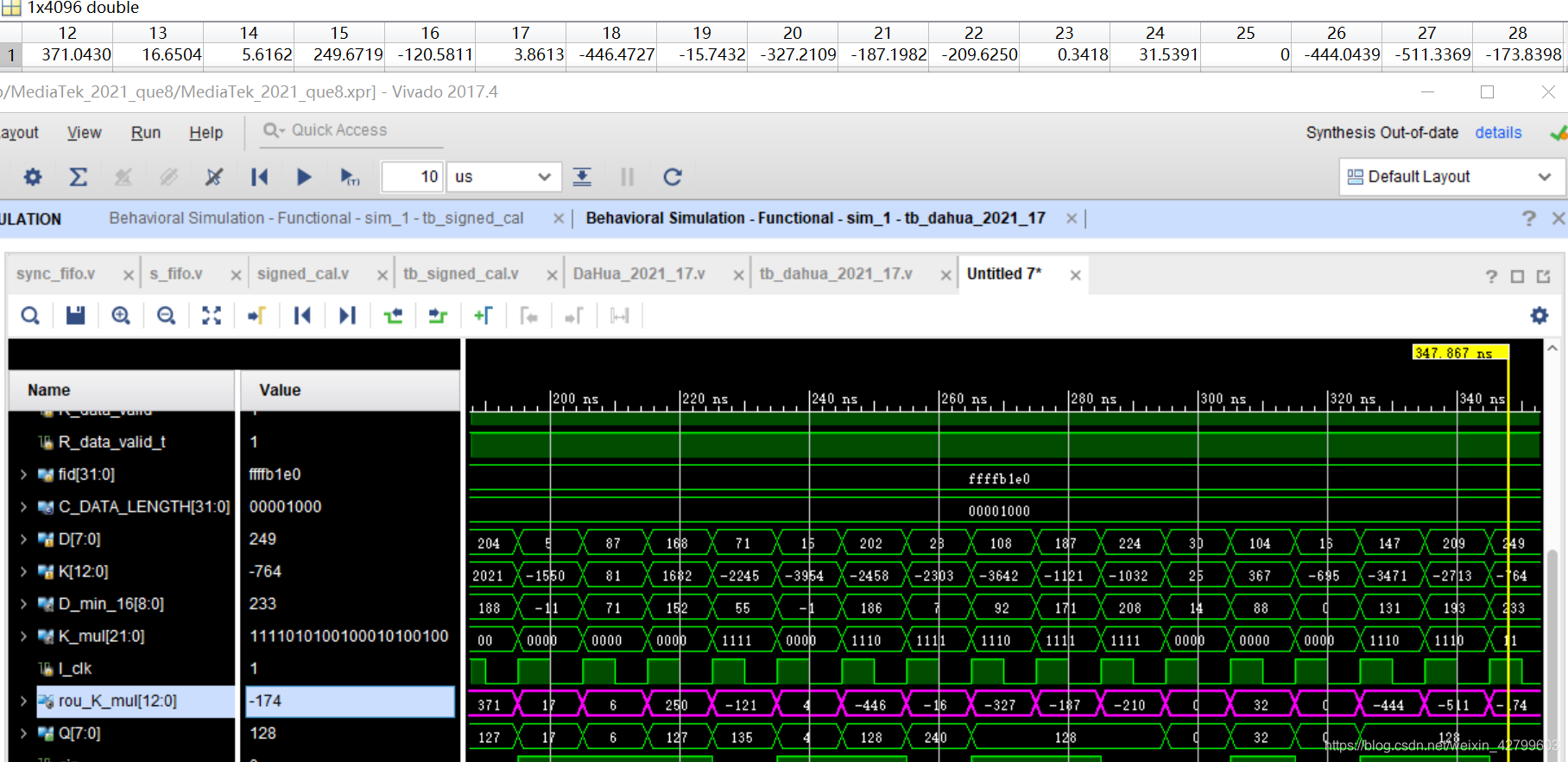
Task: Go to previous transition
Action: click(393, 316)
